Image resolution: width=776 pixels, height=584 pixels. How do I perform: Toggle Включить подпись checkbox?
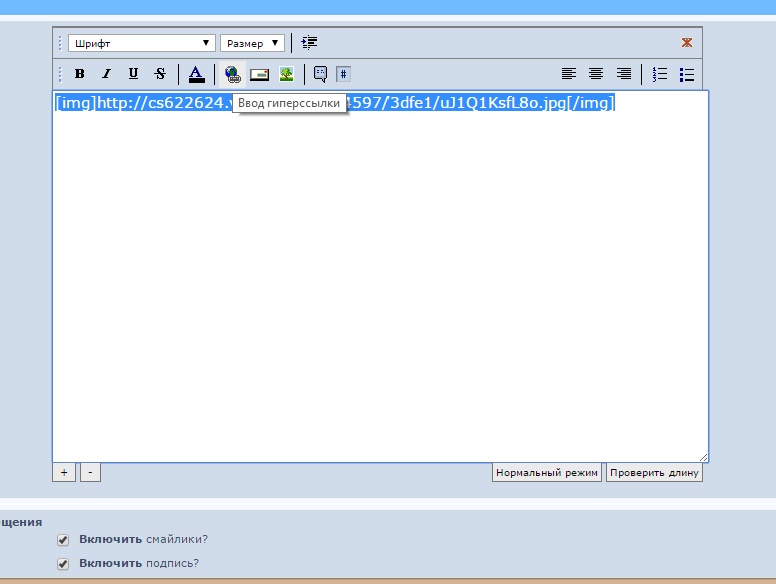pyautogui.click(x=63, y=564)
